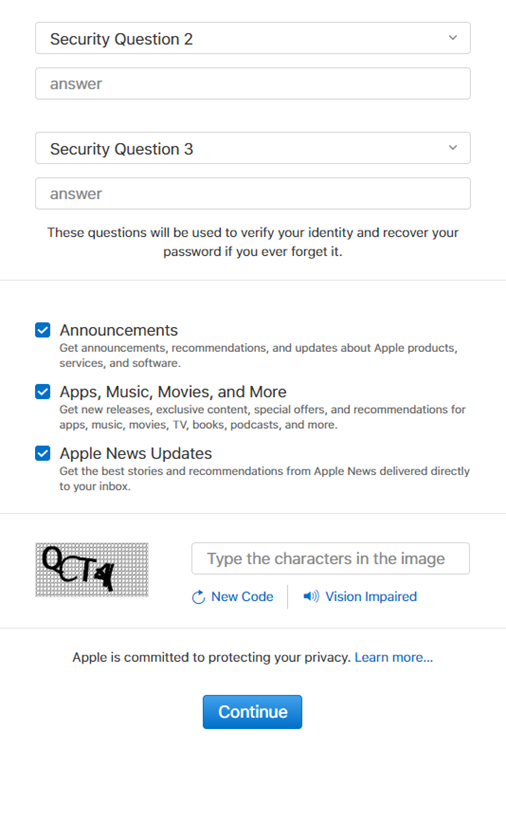
Task: Click the chevron on Security Question 2
Action: coord(453,38)
